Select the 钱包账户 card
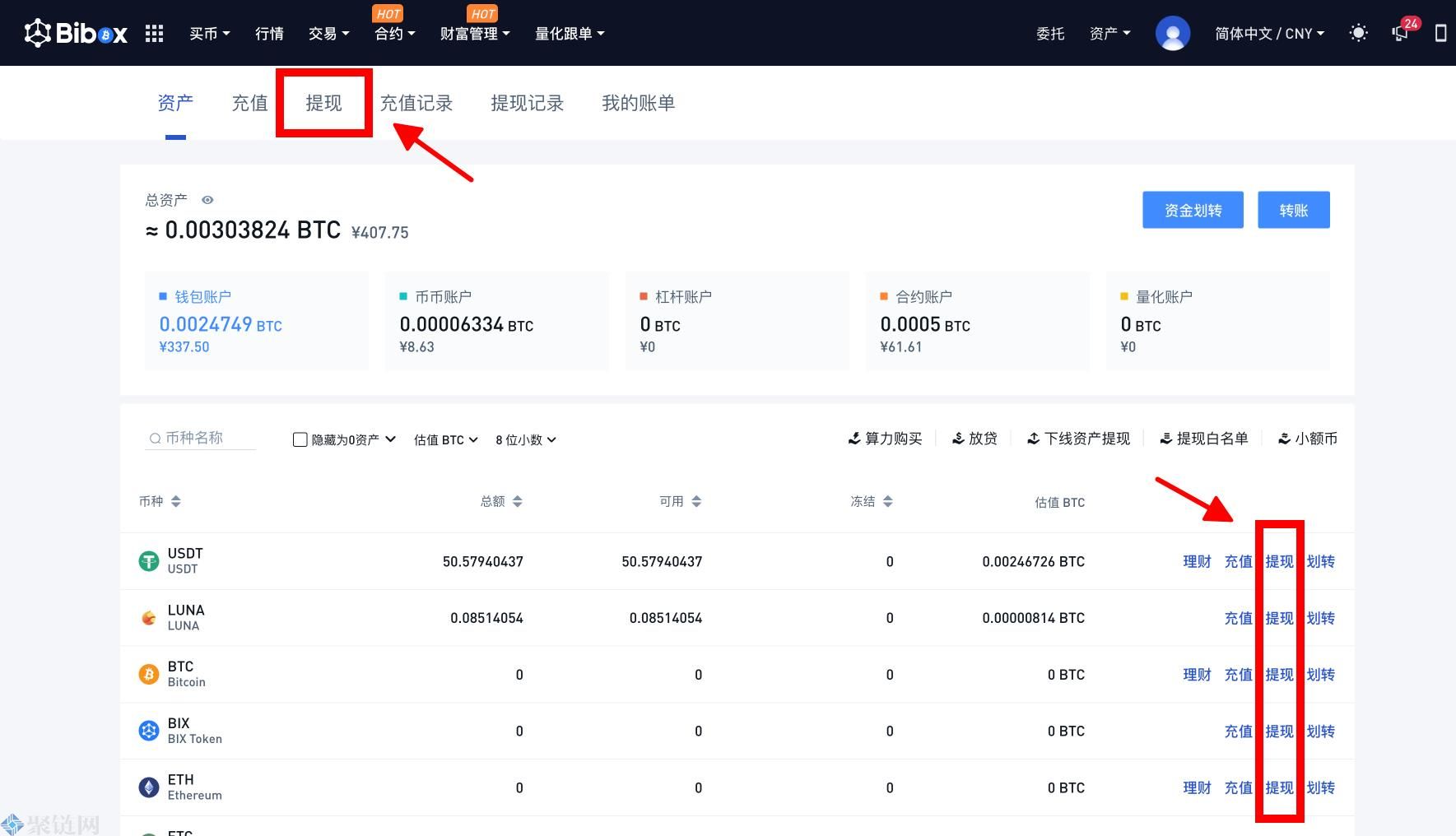 coord(257,321)
